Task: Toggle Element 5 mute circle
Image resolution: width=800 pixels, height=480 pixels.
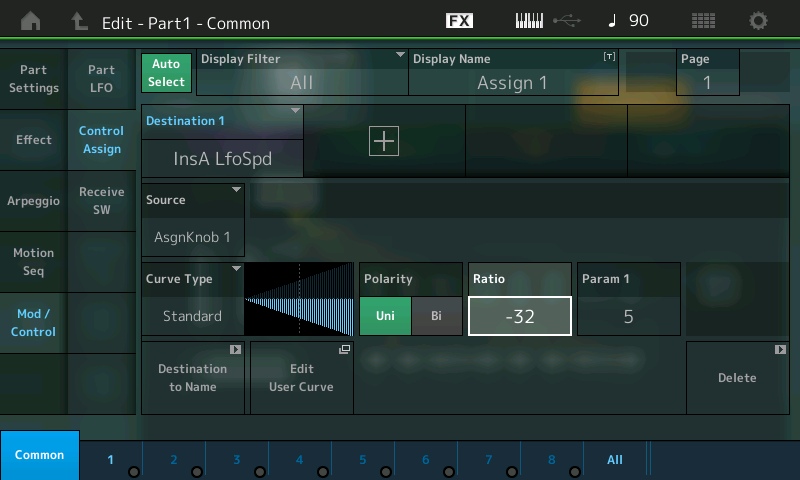Action: point(386,472)
